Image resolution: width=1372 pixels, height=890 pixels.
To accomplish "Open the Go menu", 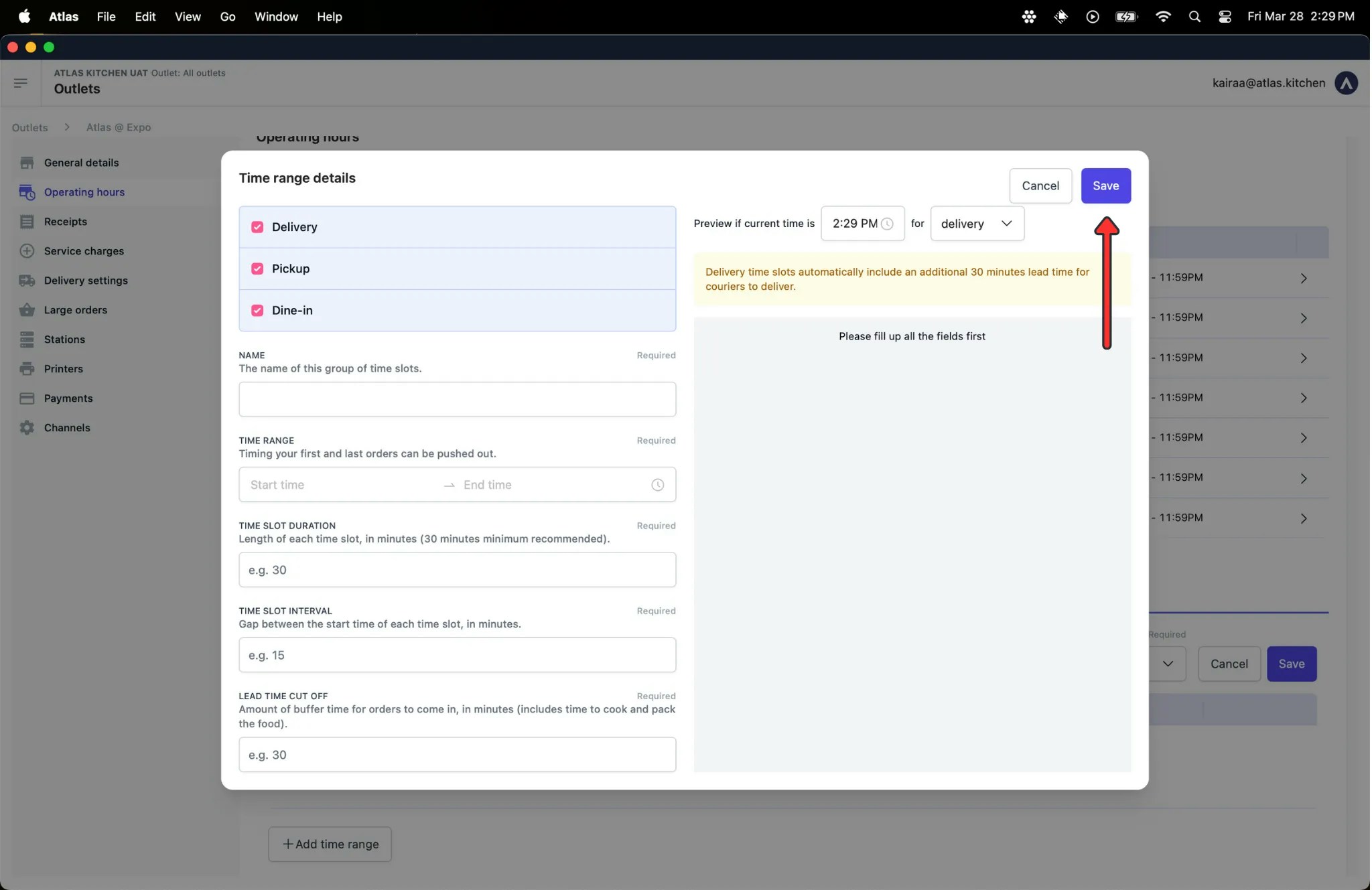I will [x=228, y=17].
